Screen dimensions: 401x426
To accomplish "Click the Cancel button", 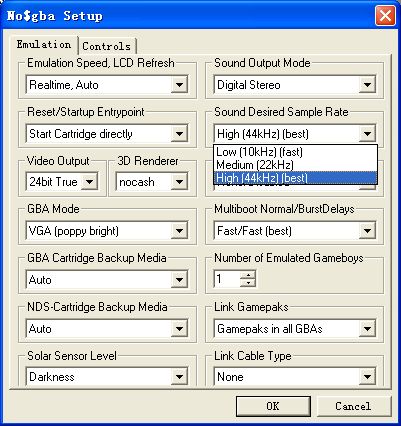I will click(x=353, y=406).
